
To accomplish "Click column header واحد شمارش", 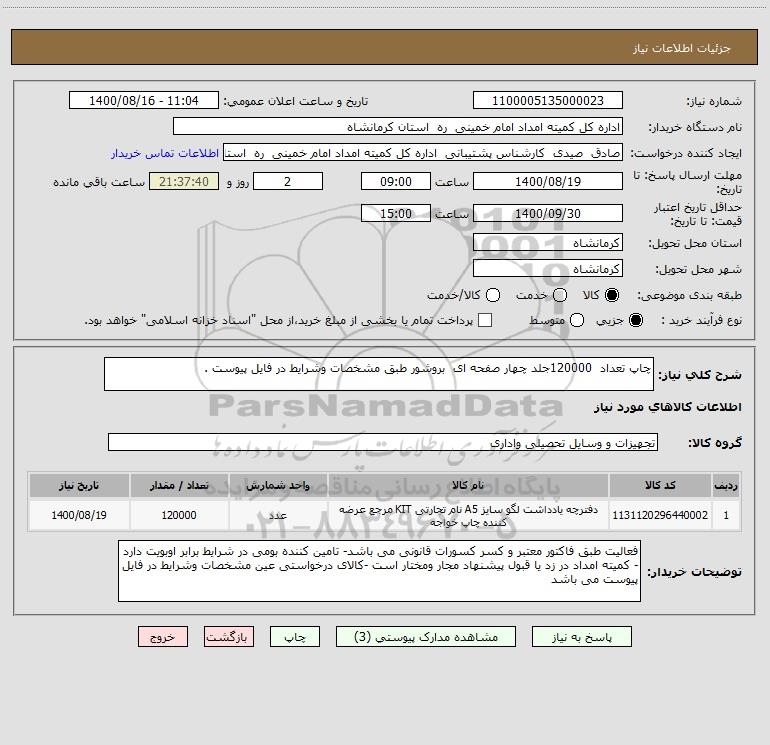I will click(x=278, y=485).
